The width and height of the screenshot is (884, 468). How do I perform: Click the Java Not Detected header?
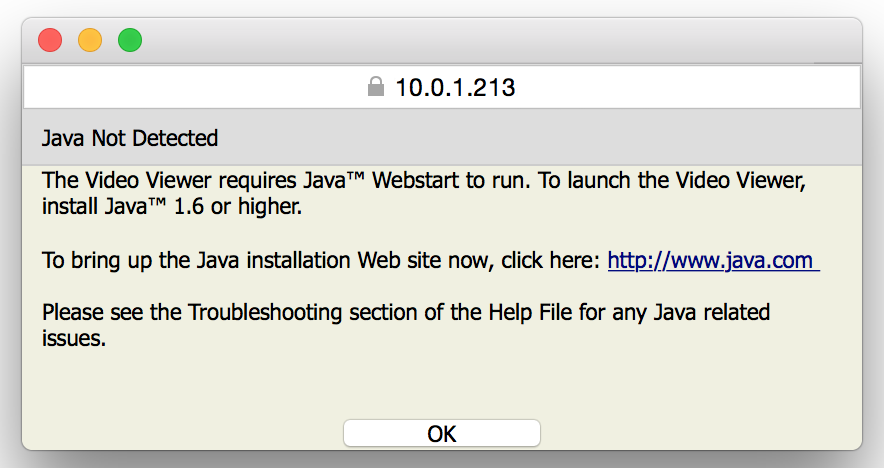130,138
